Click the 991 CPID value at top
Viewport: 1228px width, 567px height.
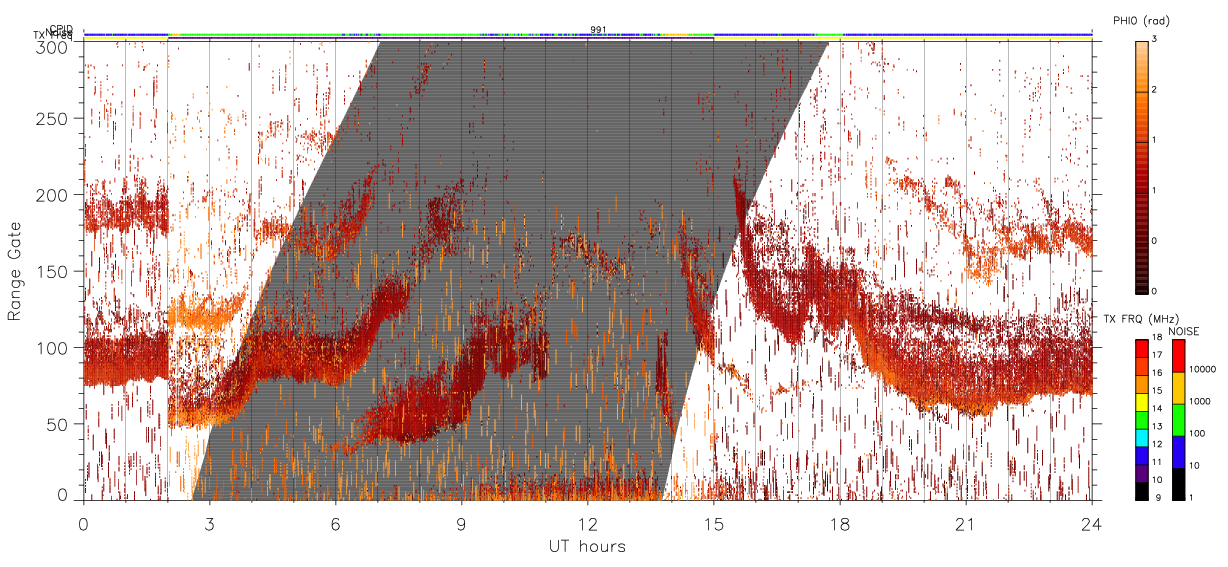coord(598,29)
